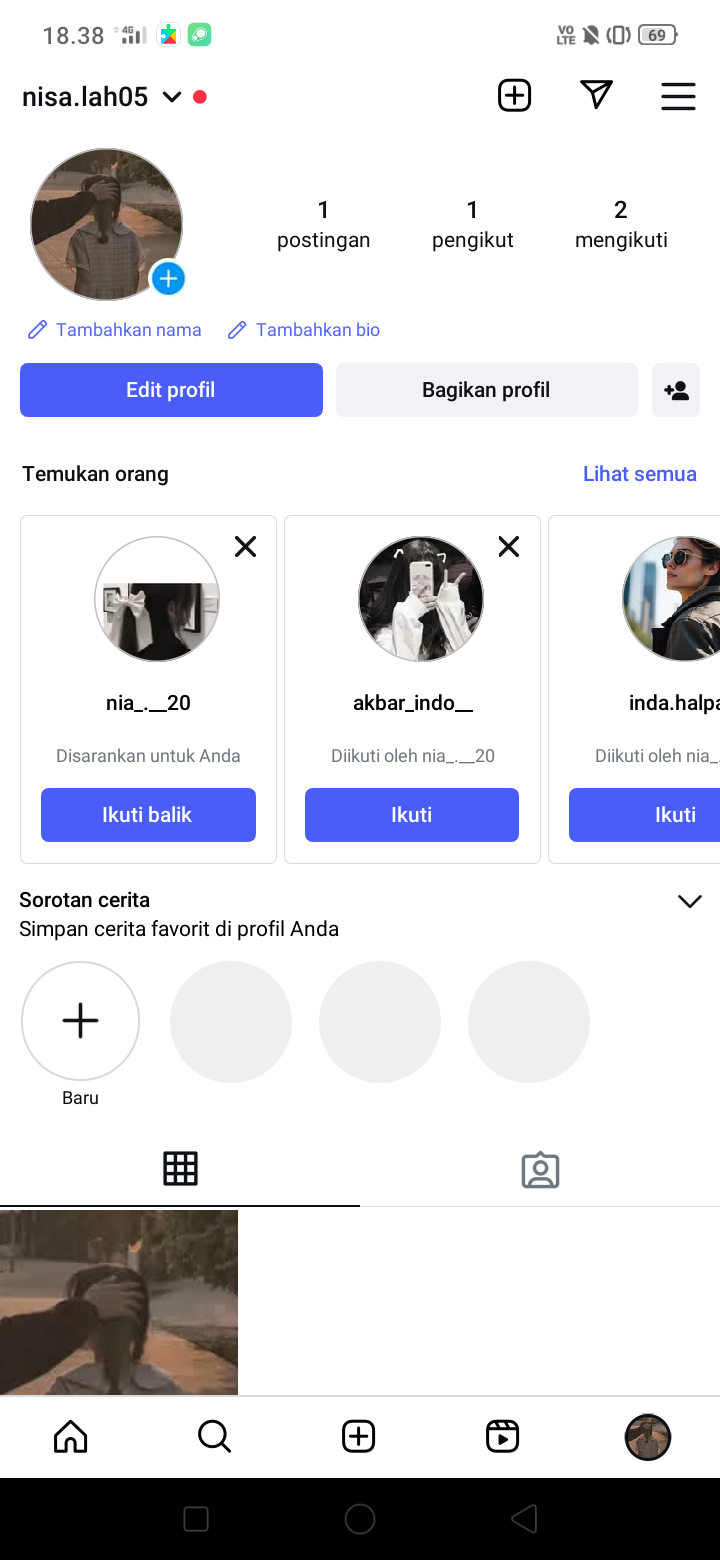Switch to the tagged photos tab
Viewport: 720px width, 1560px height.
click(x=540, y=1170)
